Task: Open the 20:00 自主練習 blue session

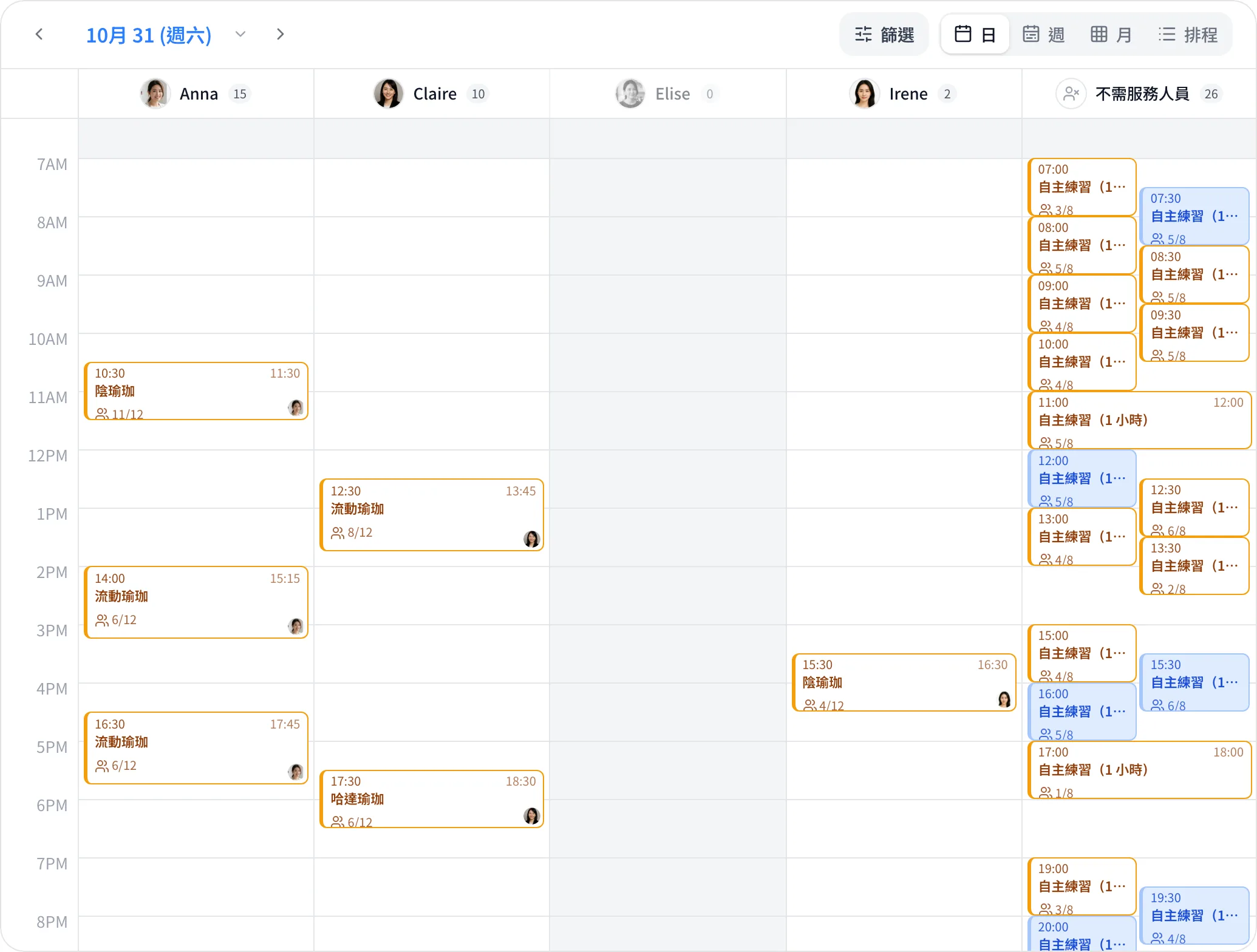Action: coord(1082,934)
